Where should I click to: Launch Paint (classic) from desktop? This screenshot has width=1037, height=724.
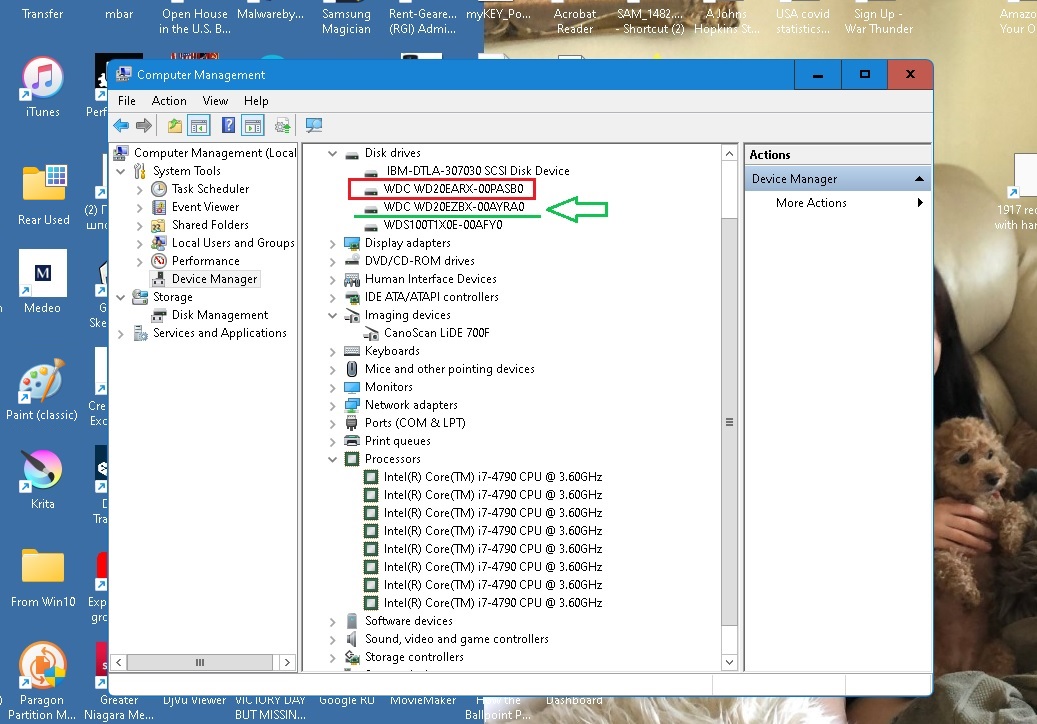point(42,389)
